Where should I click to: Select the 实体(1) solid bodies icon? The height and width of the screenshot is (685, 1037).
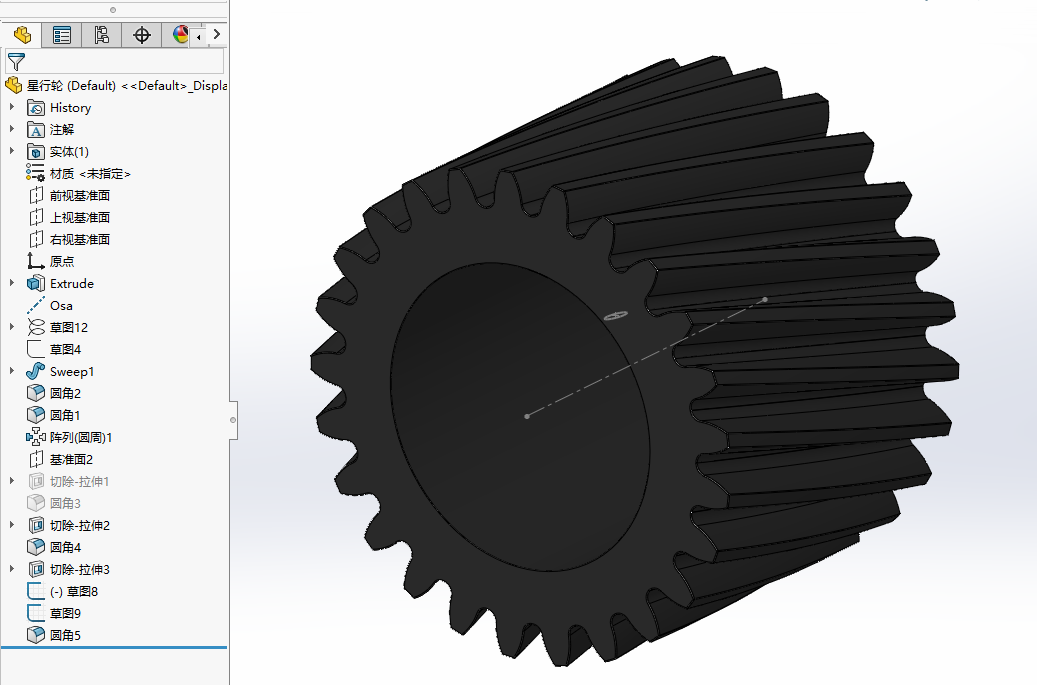(x=36, y=151)
